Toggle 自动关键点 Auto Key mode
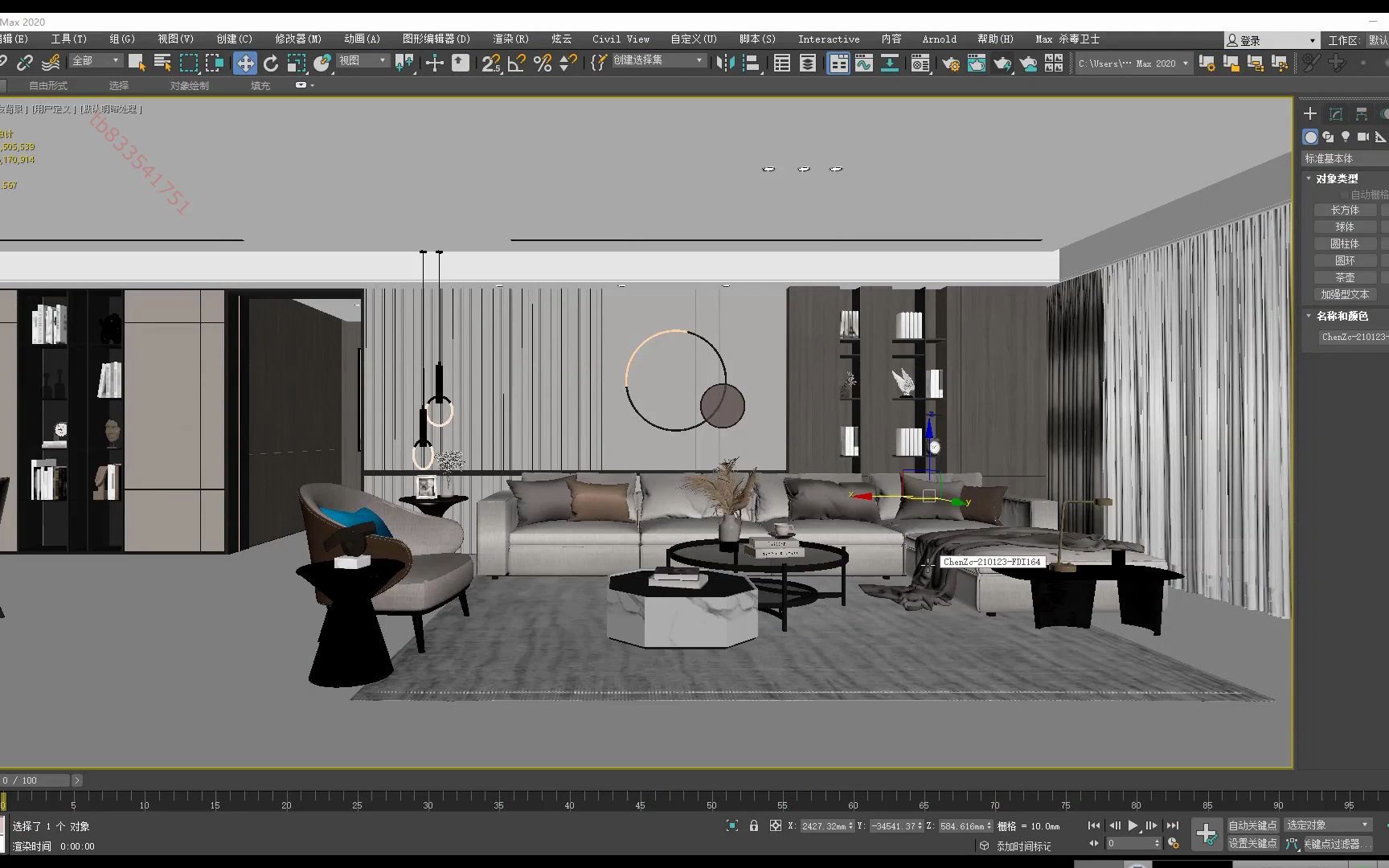The width and height of the screenshot is (1389, 868). pos(1254,825)
